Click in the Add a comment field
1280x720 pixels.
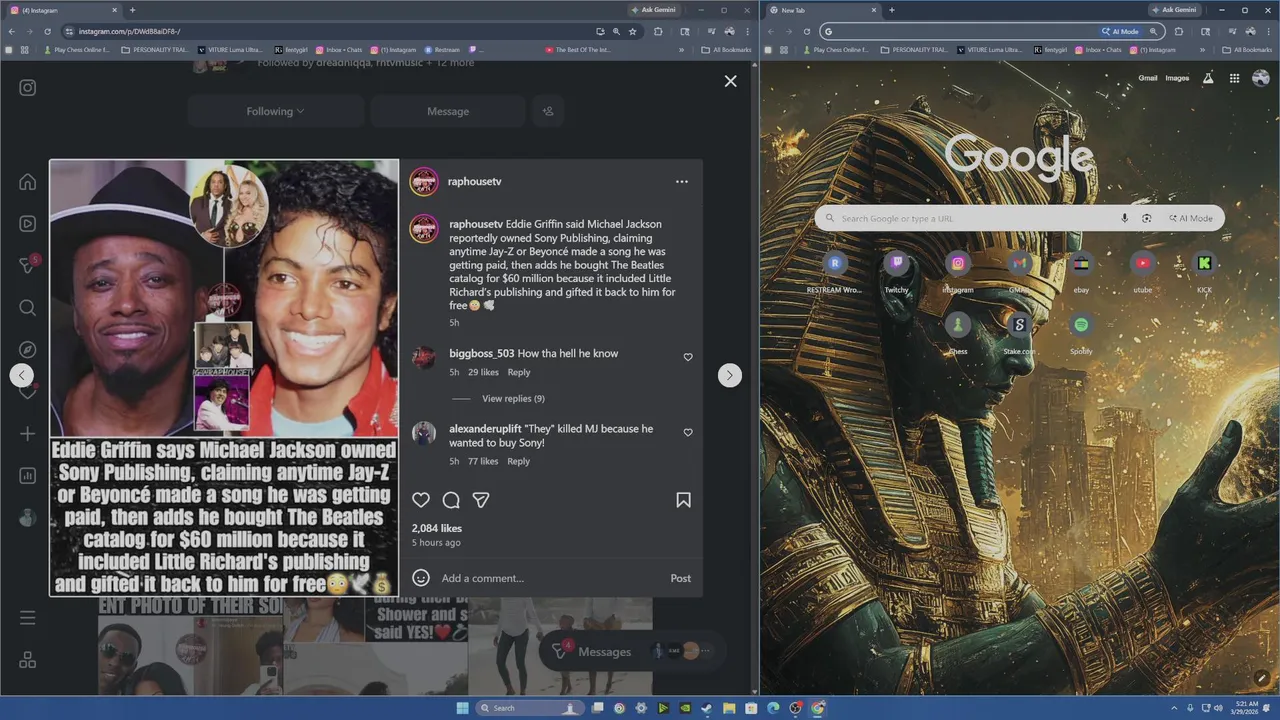pyautogui.click(x=550, y=578)
